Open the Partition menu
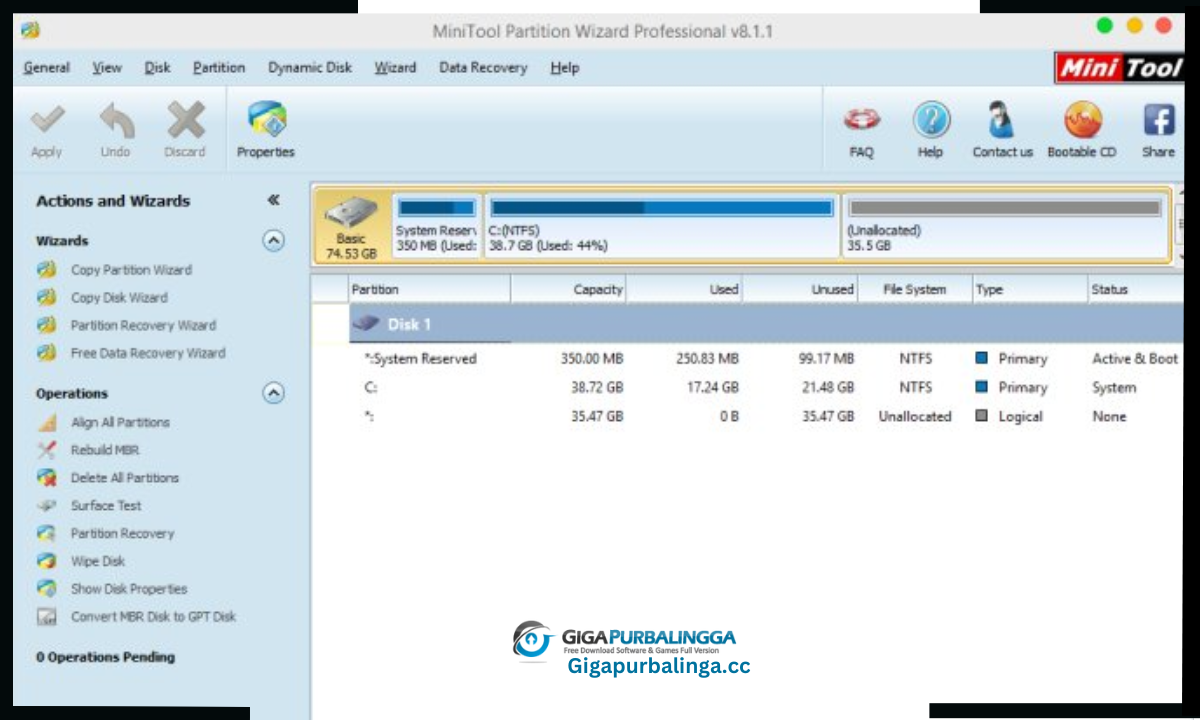 [219, 68]
